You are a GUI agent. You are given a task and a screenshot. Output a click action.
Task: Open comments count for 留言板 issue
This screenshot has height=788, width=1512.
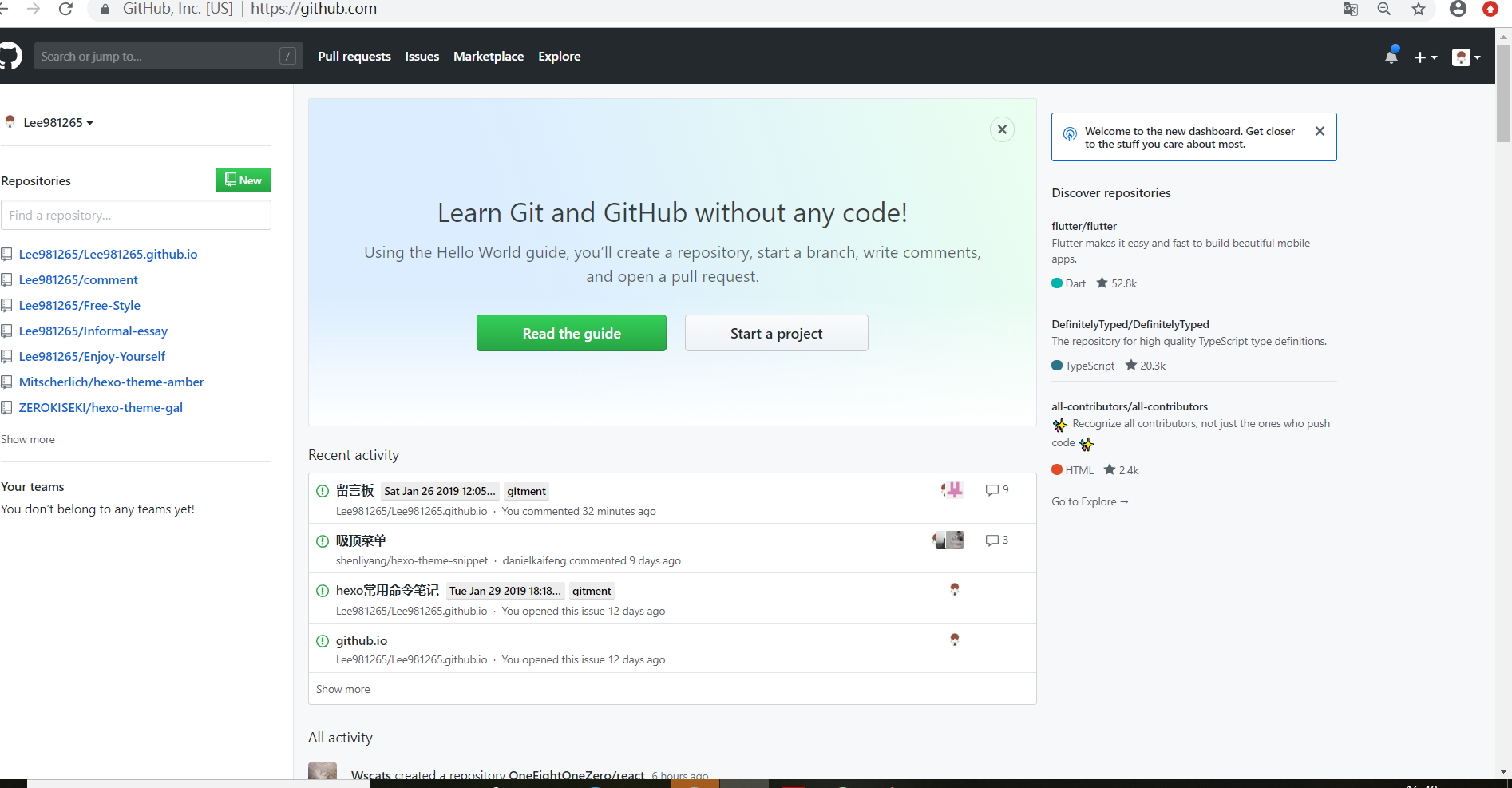click(997, 490)
